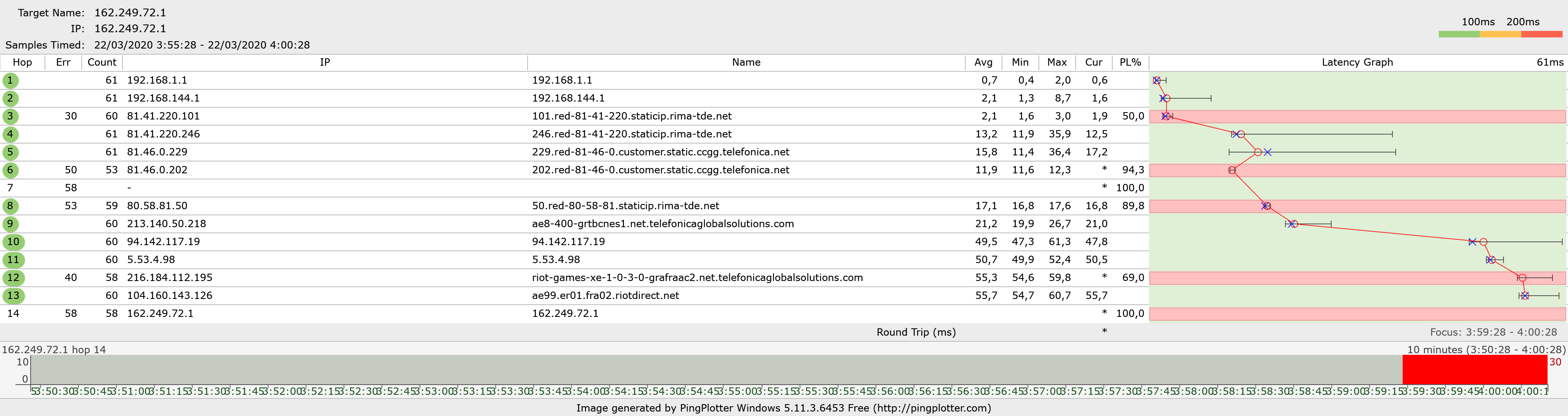Click the green hop 1 circle icon
The image size is (1568, 416).
pyautogui.click(x=10, y=80)
